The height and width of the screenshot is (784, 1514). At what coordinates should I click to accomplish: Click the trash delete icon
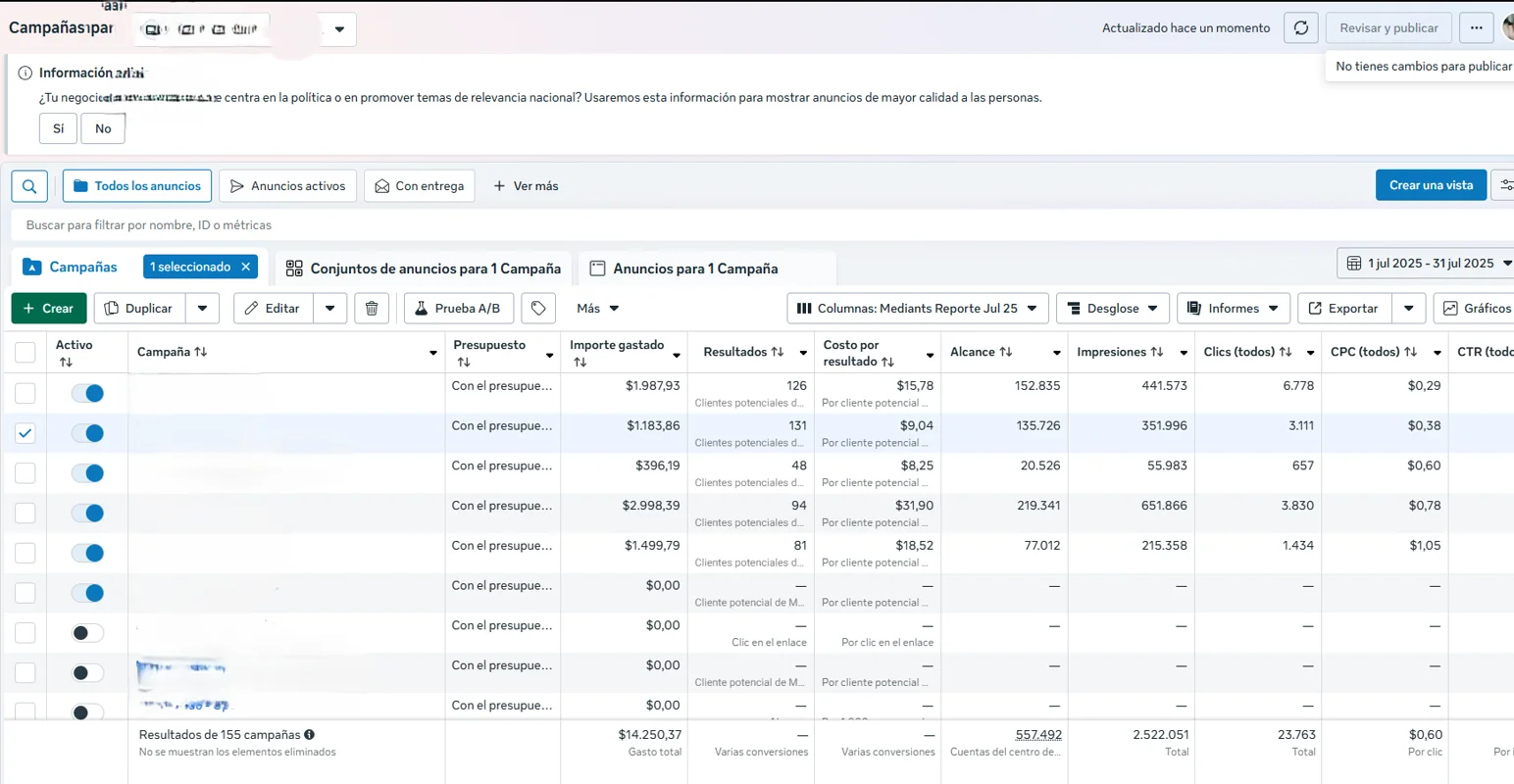(x=372, y=309)
